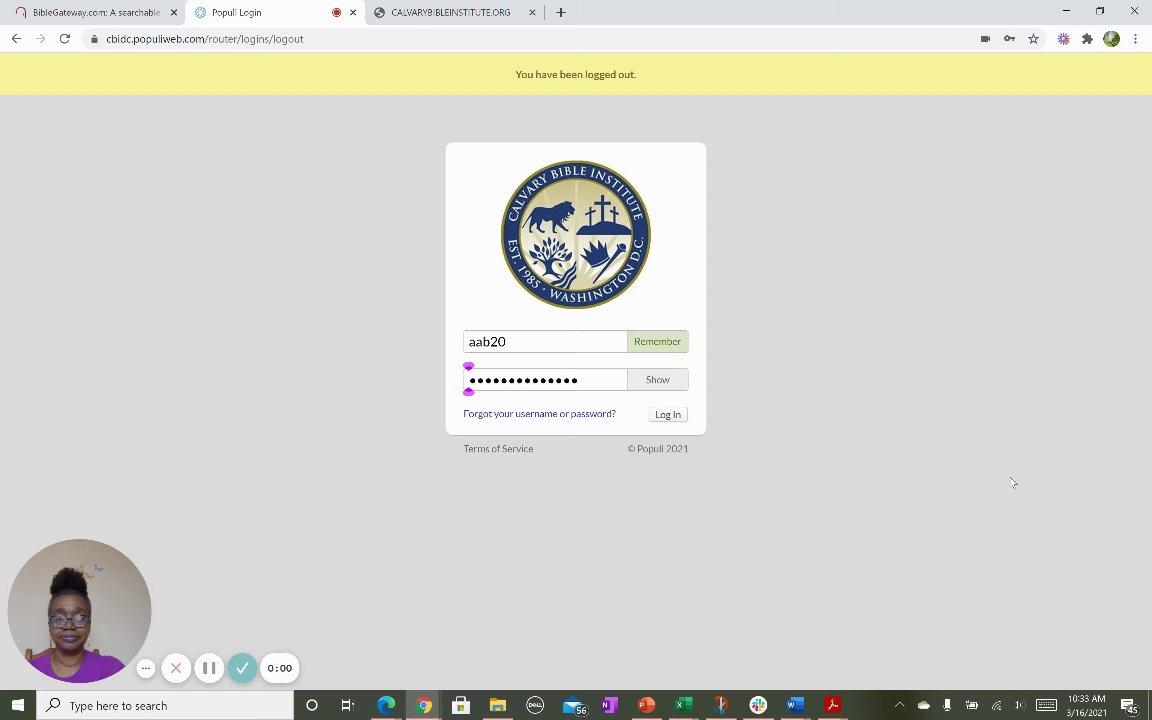Click the Log In button
Viewport: 1152px width, 720px height.
[x=668, y=414]
